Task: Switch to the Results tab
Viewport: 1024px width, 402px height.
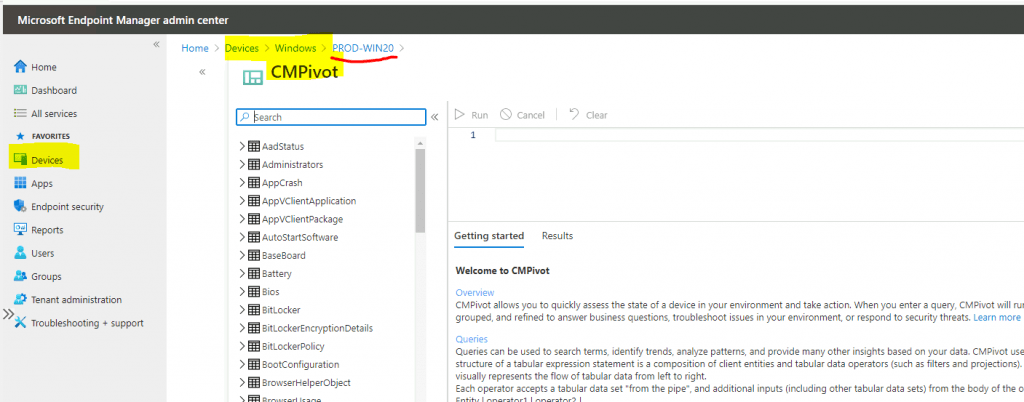Action: pyautogui.click(x=558, y=236)
